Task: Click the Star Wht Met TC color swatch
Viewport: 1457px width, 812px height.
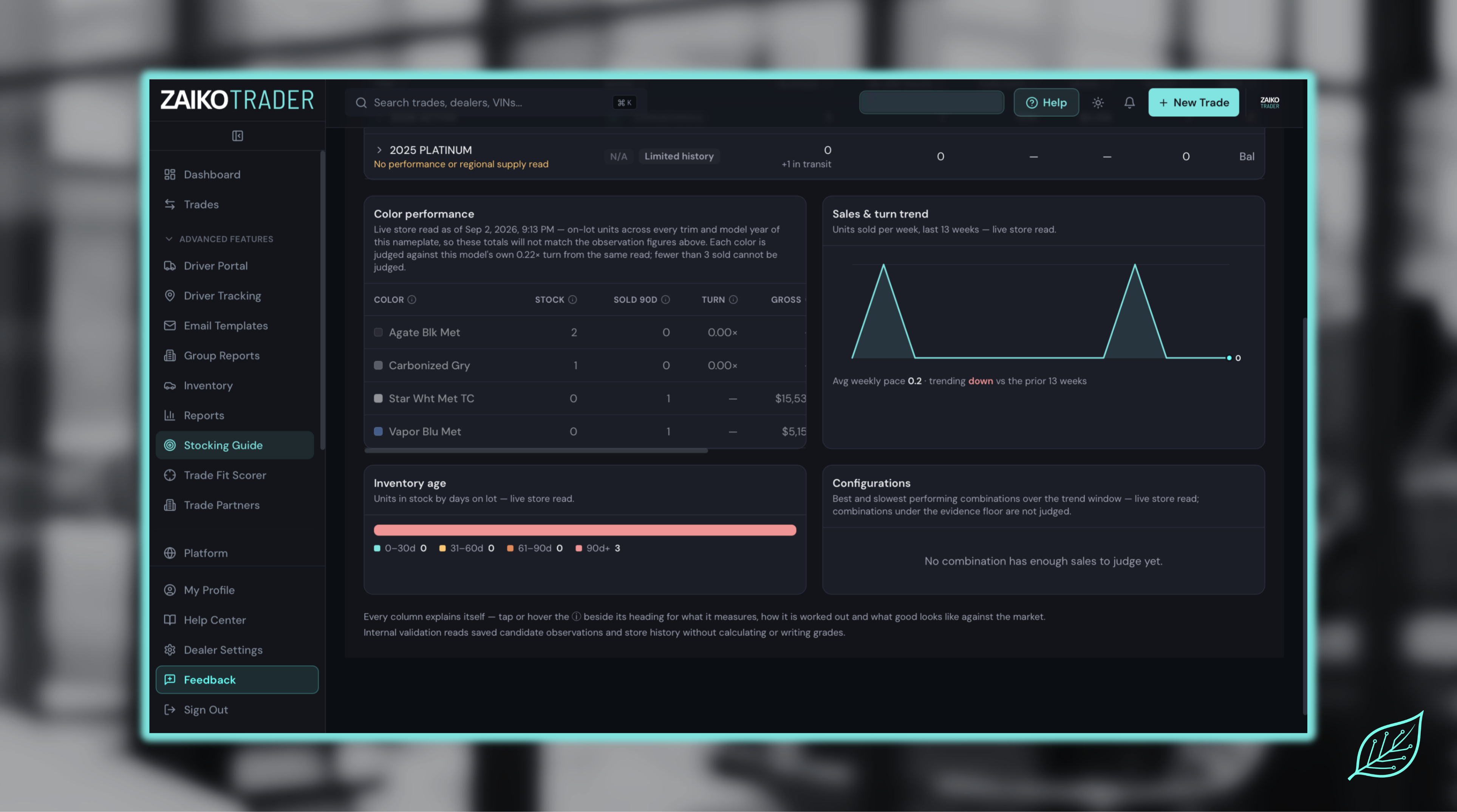Action: coord(378,399)
